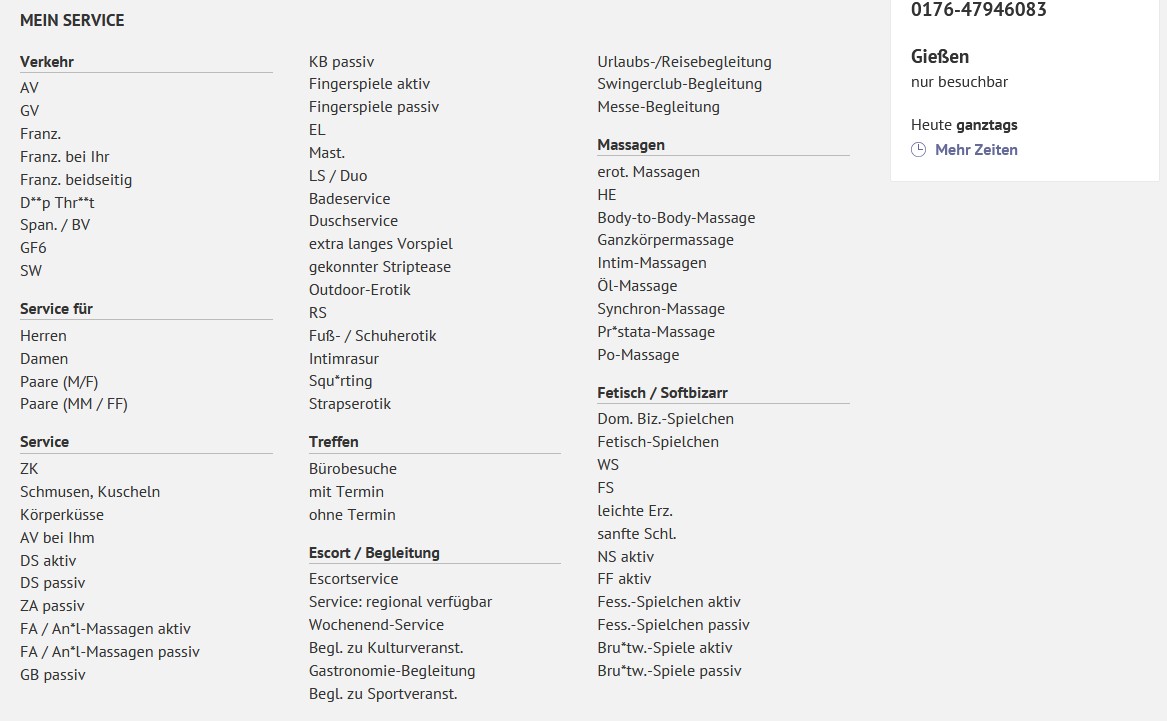
Task: Click the Messe-Begleitung item
Action: tap(658, 107)
